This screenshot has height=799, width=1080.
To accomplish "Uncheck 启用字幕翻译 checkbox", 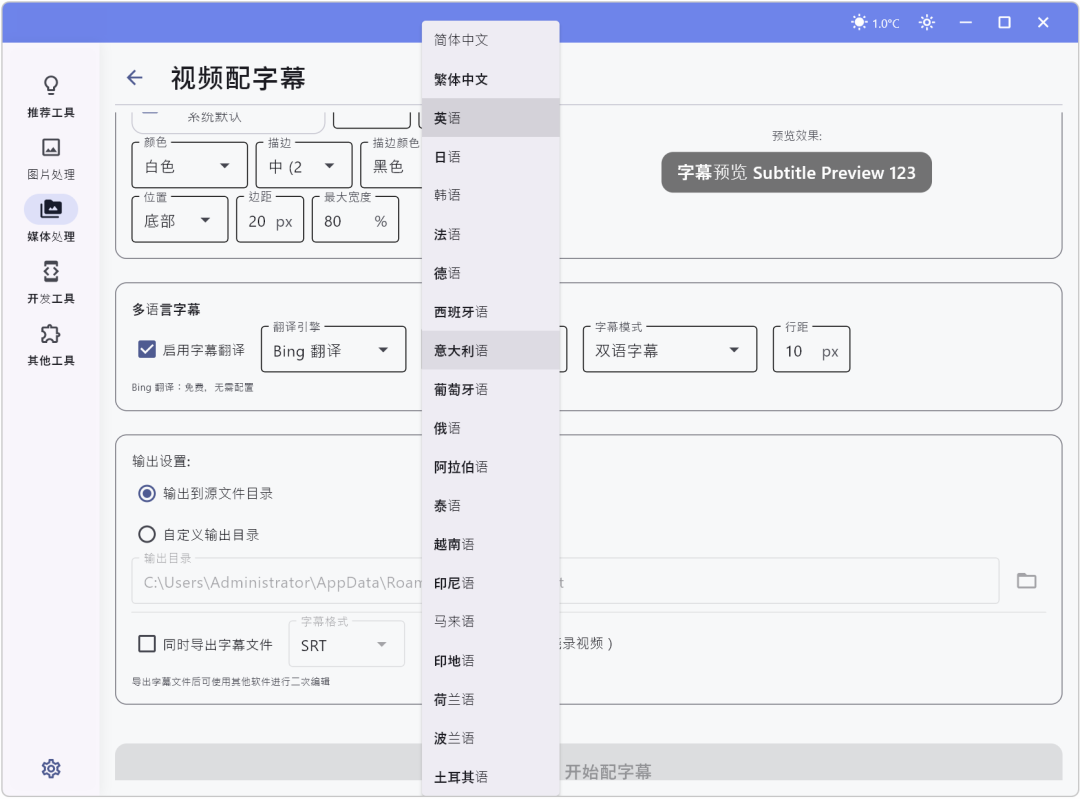I will click(147, 349).
